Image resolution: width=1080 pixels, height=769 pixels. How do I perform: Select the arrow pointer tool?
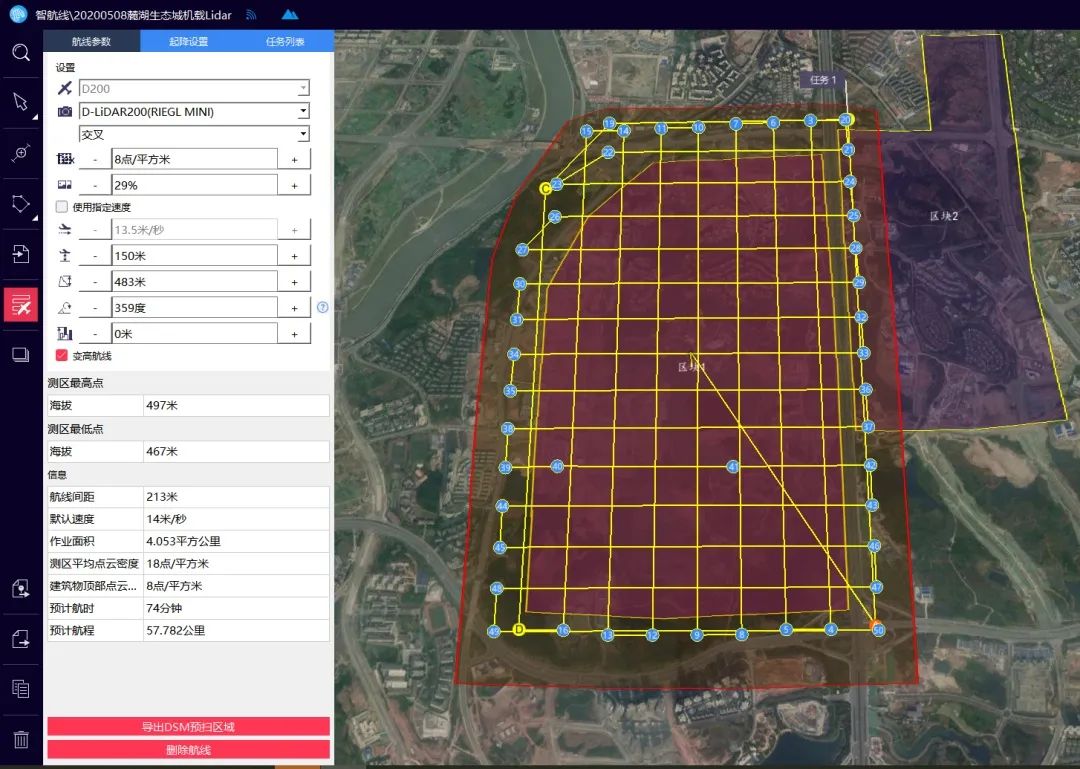pos(21,102)
